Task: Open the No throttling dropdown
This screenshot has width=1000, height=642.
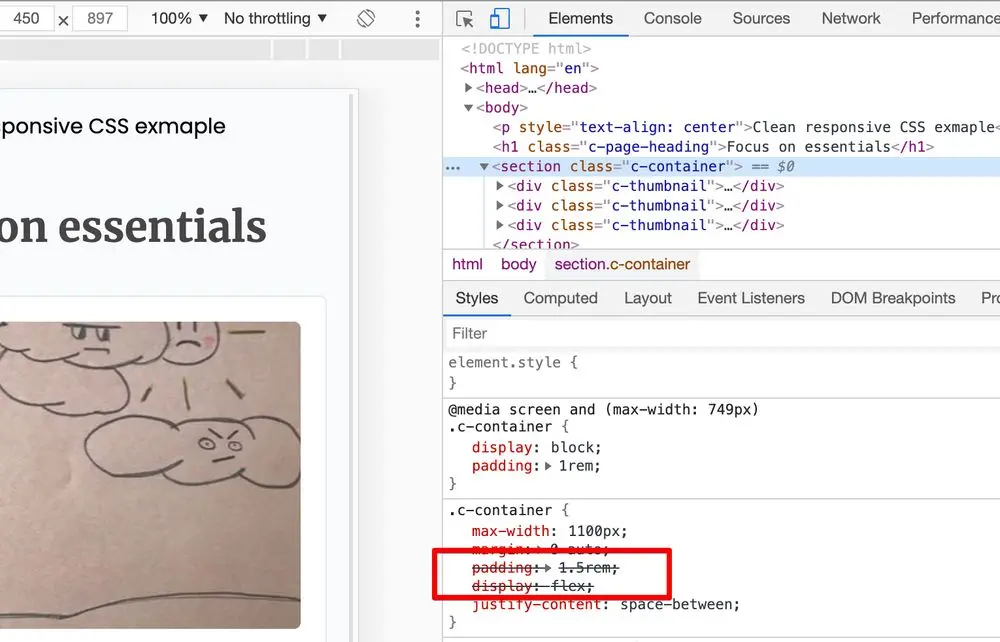Action: coord(270,18)
